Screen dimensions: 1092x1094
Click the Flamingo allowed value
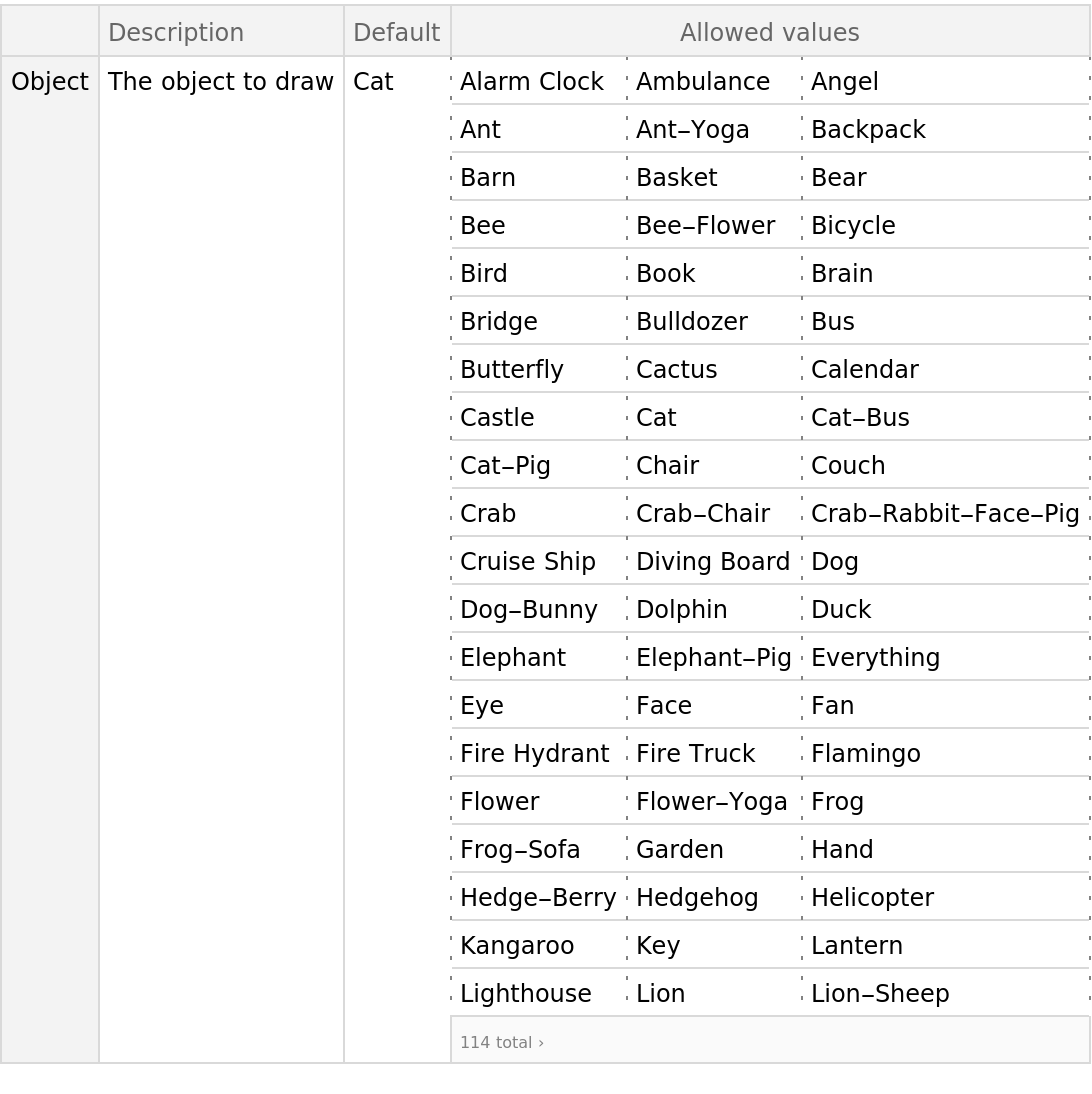click(865, 753)
